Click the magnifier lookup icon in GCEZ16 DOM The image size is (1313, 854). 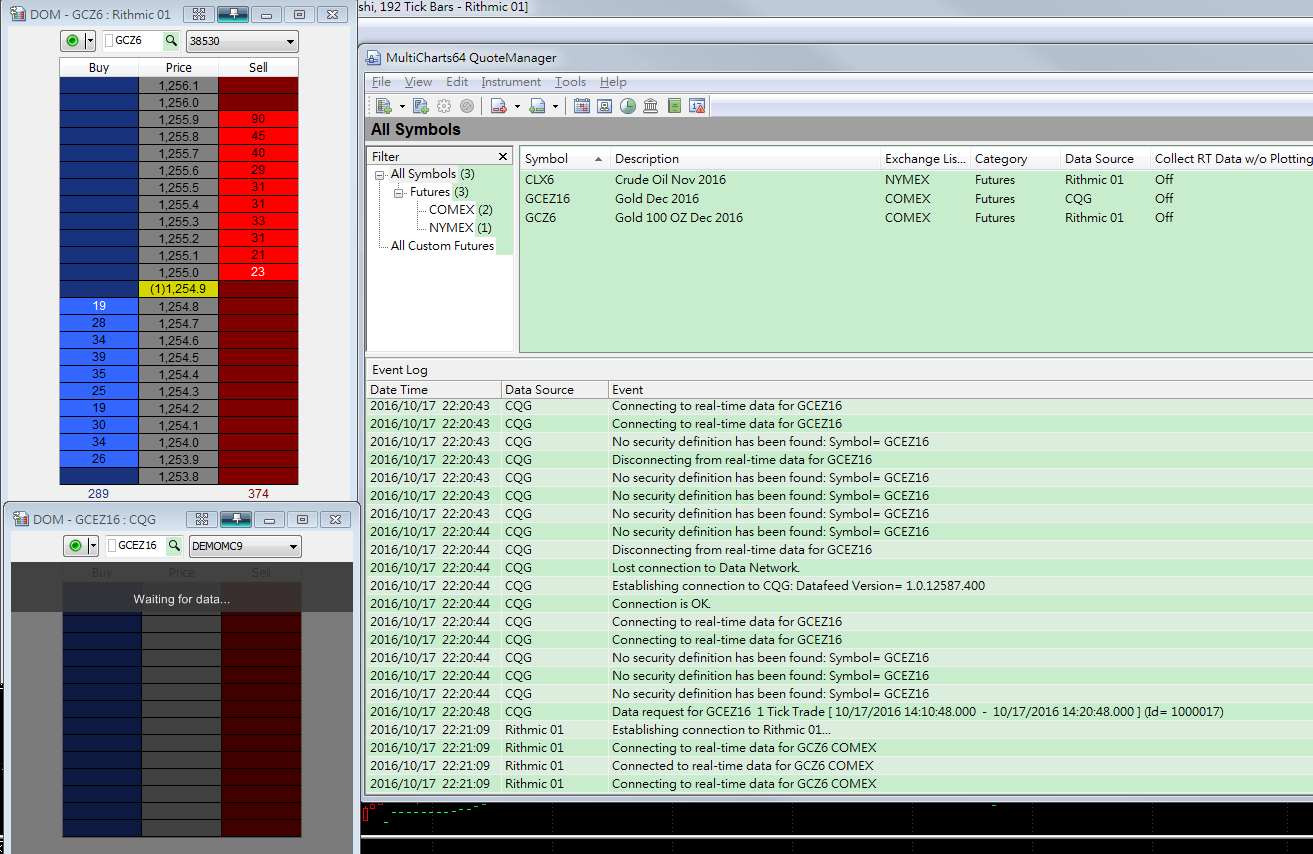click(174, 546)
